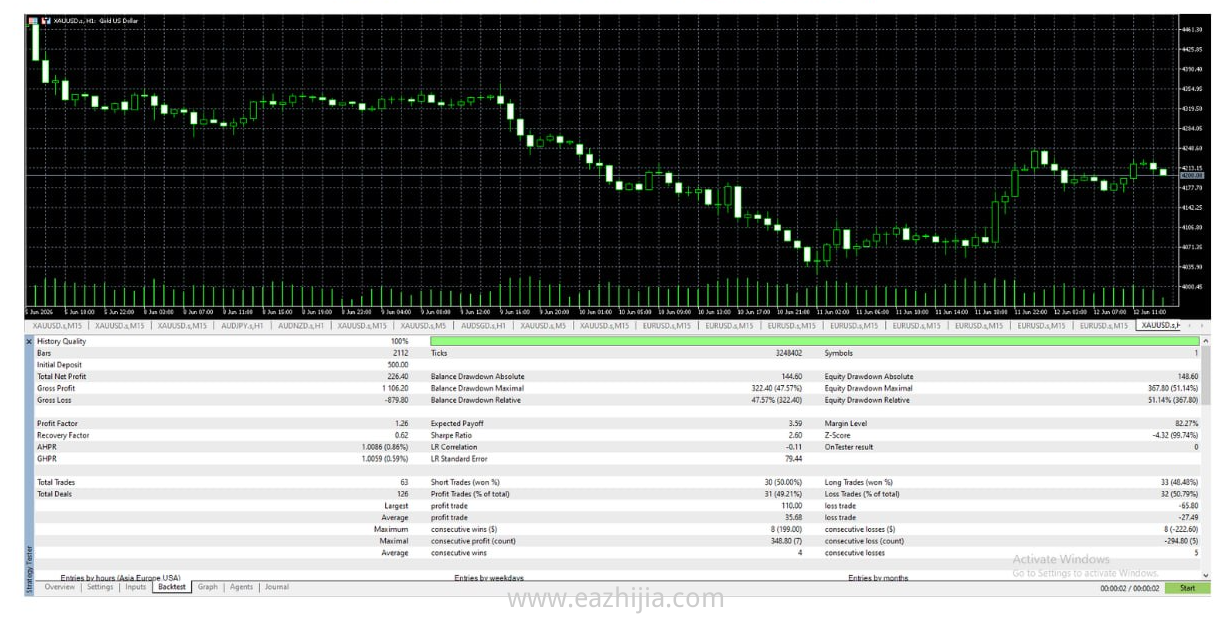The height and width of the screenshot is (619, 1231).
Task: Select the 'Total Net Profit' label
Action: tap(61, 377)
